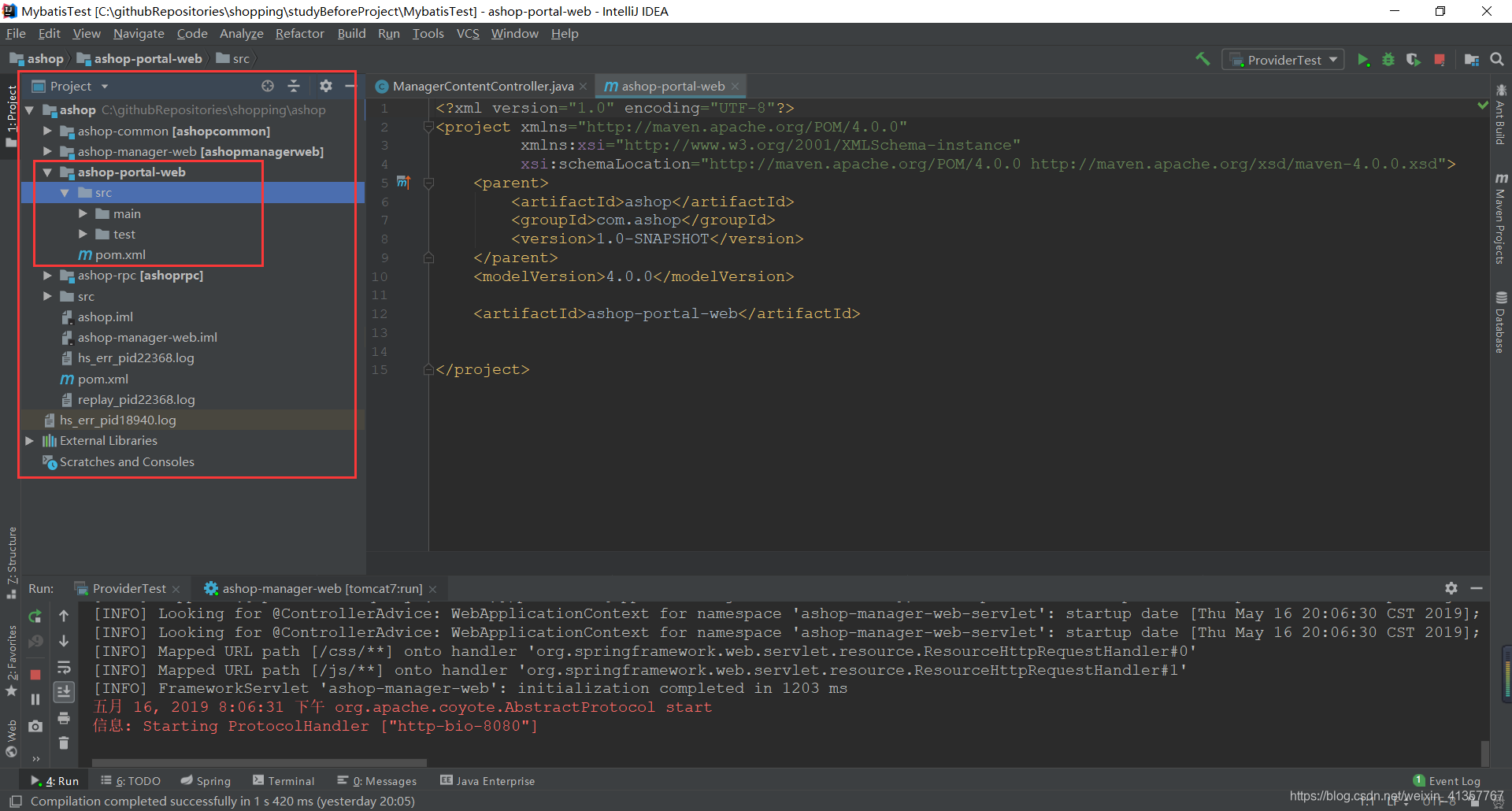This screenshot has height=811, width=1512.
Task: Show more run actions chevrons
Action: pyautogui.click(x=35, y=759)
